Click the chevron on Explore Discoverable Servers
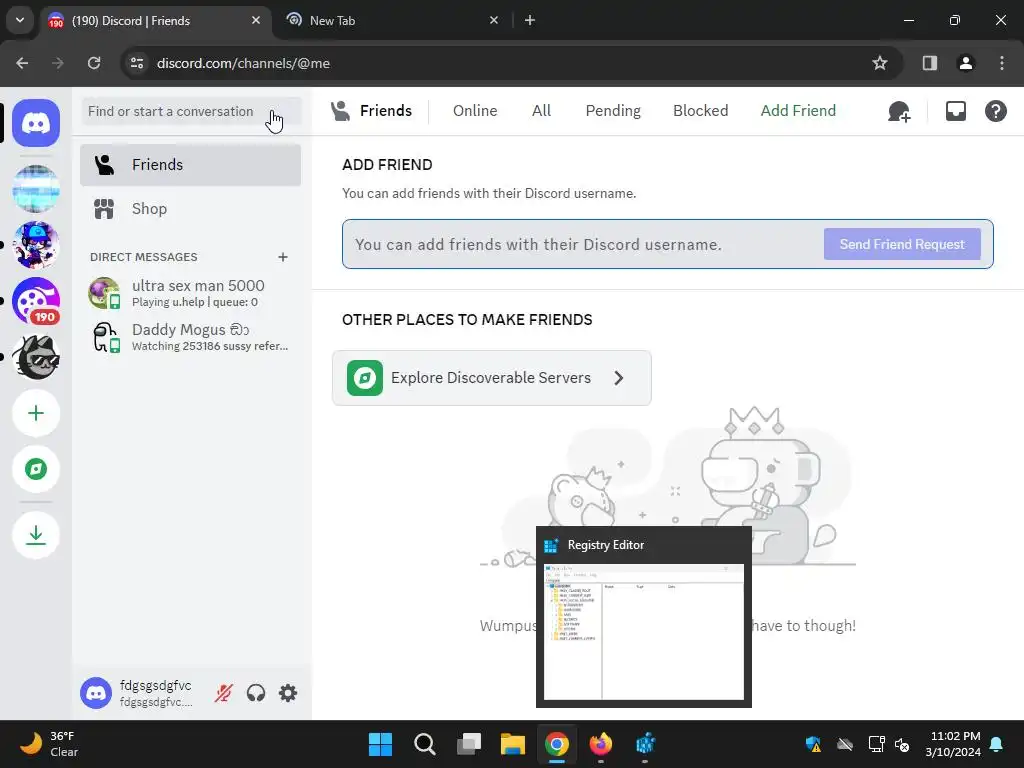The image size is (1024, 768). click(x=618, y=378)
